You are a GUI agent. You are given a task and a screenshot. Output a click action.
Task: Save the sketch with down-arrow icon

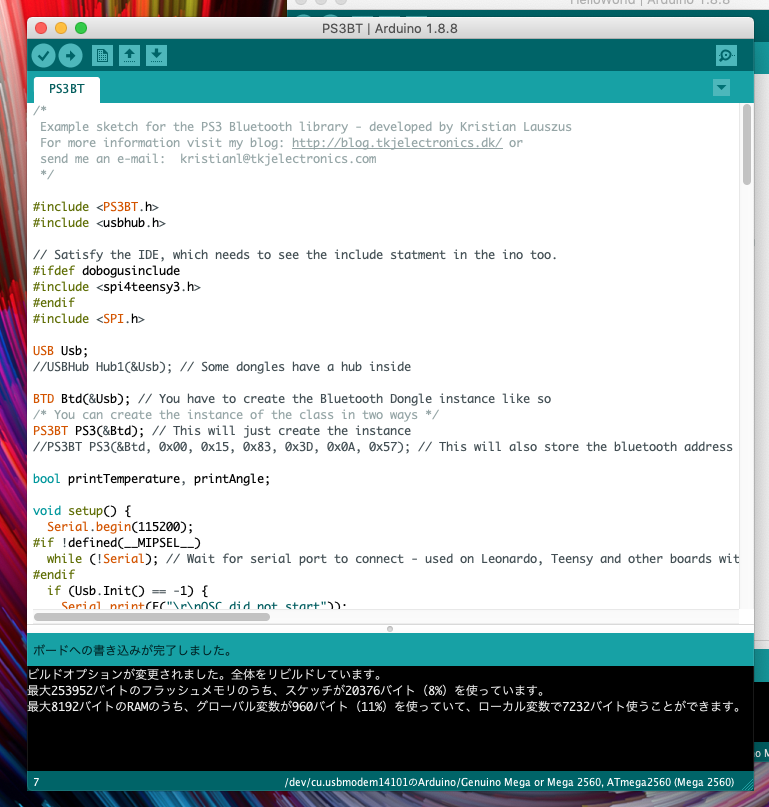coord(156,56)
